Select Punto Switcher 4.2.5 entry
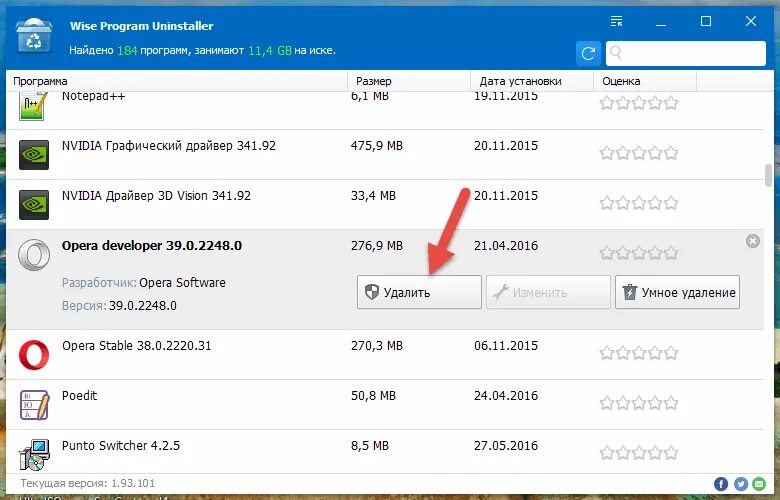Viewport: 780px width, 500px height. point(121,446)
